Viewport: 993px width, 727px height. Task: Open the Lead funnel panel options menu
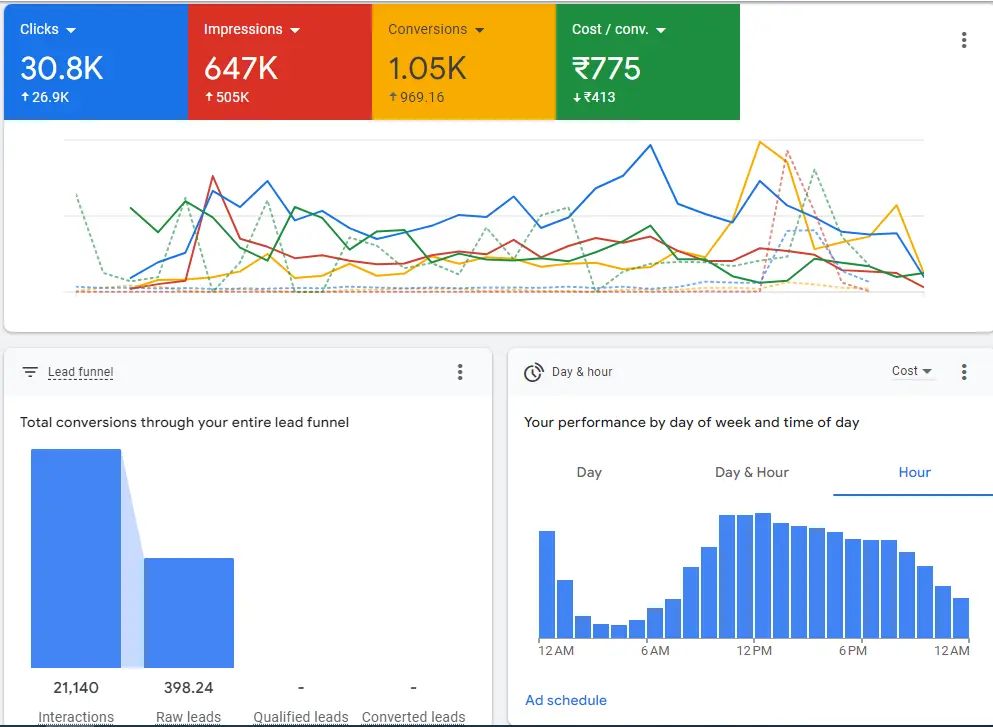(x=460, y=371)
